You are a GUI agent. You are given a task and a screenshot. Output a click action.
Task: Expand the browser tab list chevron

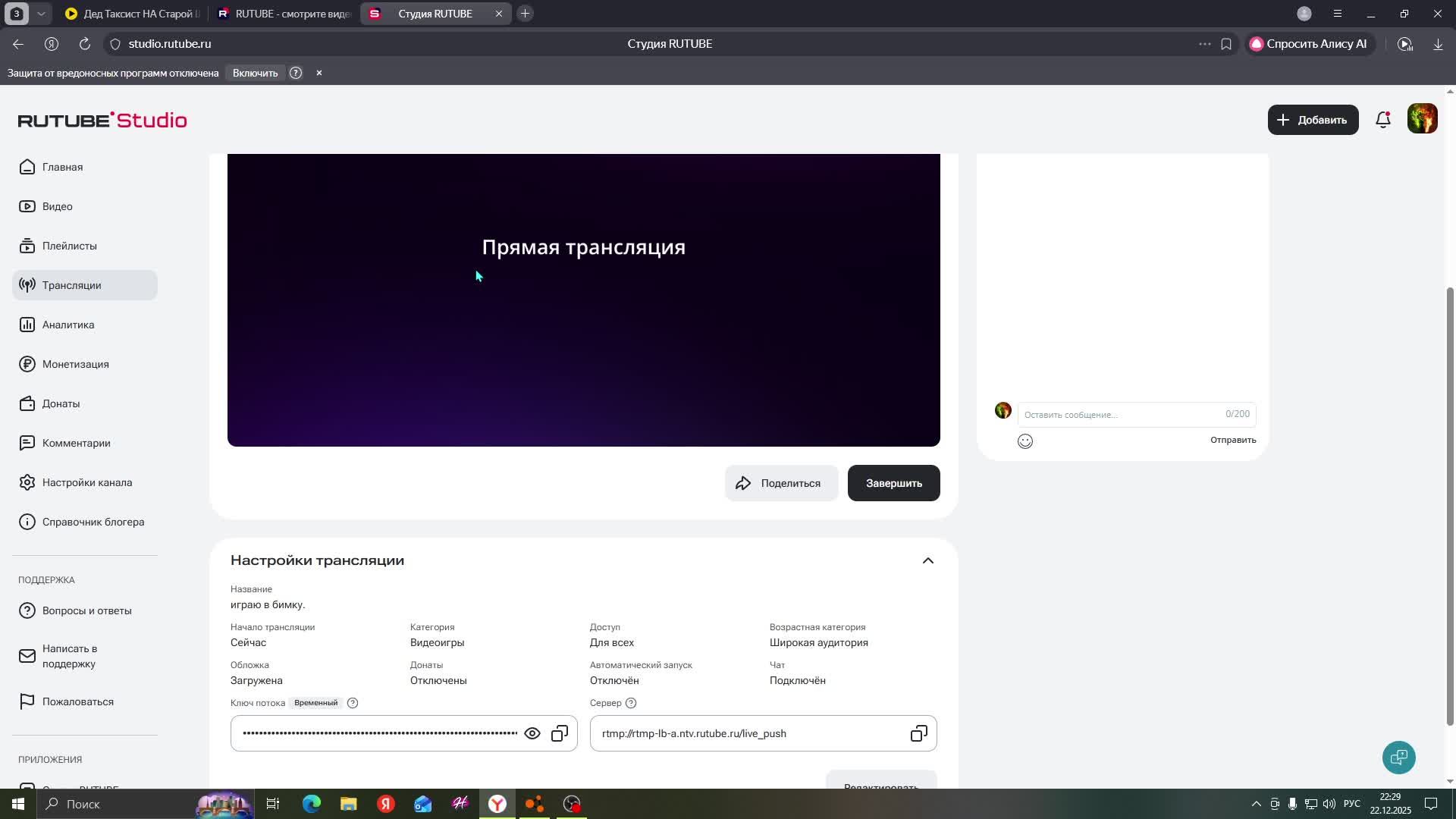pyautogui.click(x=42, y=14)
